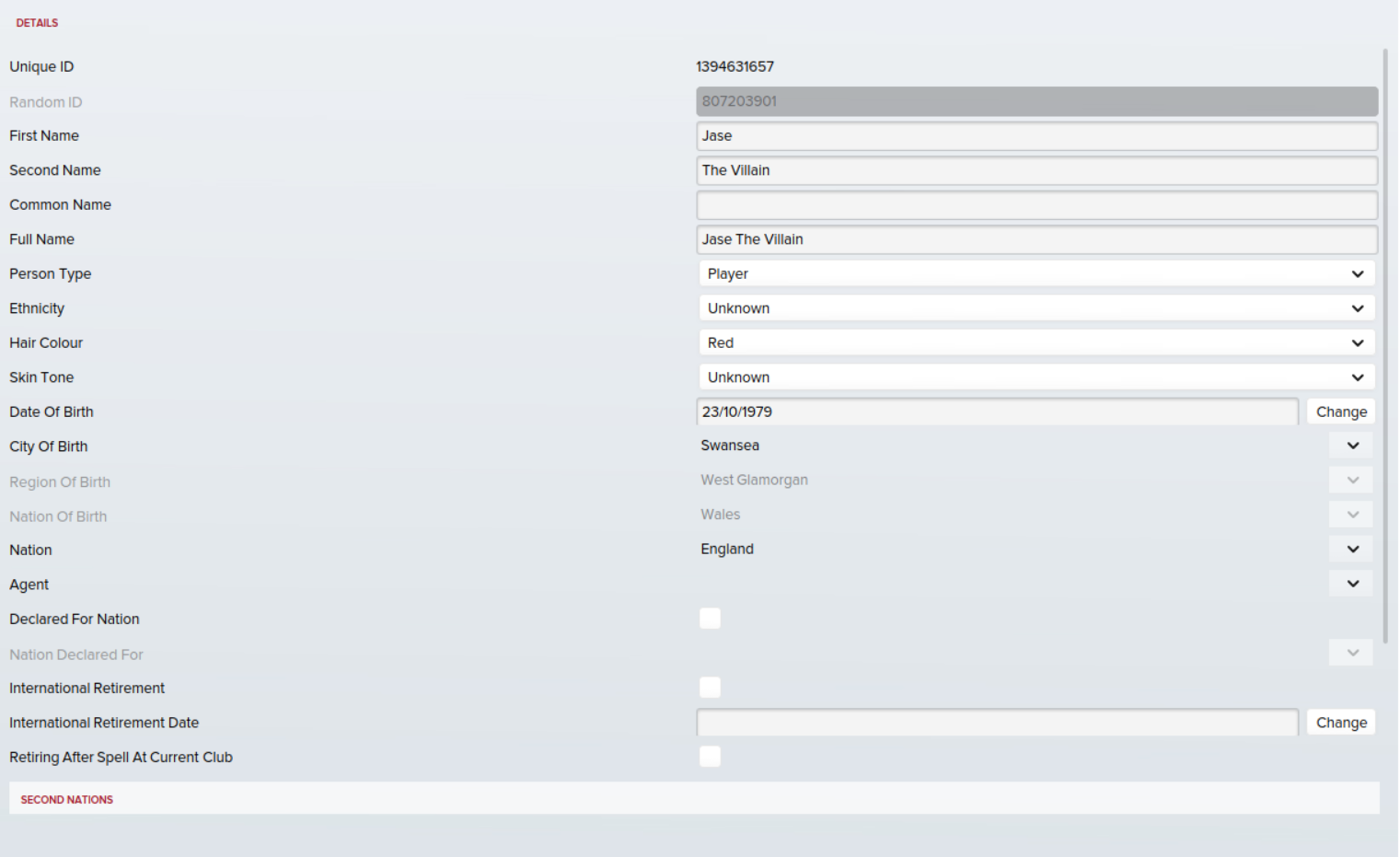Click the vertical scrollbar on the right

coord(1385,345)
